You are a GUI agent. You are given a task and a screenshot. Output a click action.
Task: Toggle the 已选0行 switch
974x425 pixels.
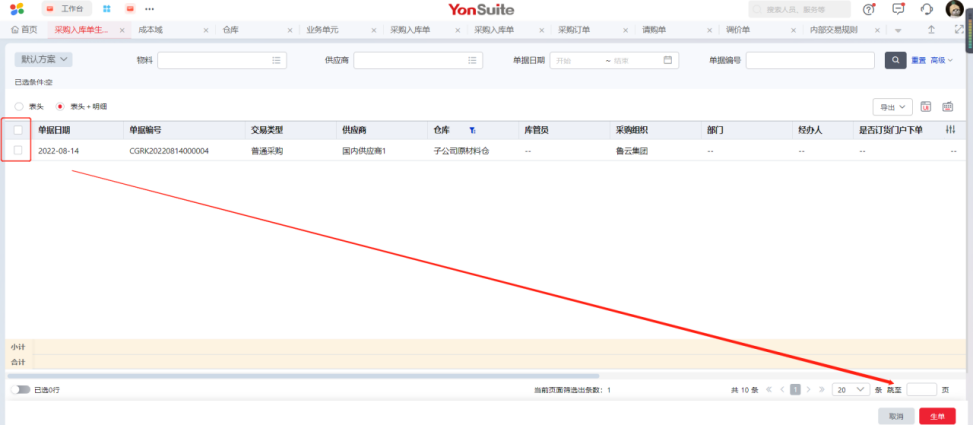[19, 389]
